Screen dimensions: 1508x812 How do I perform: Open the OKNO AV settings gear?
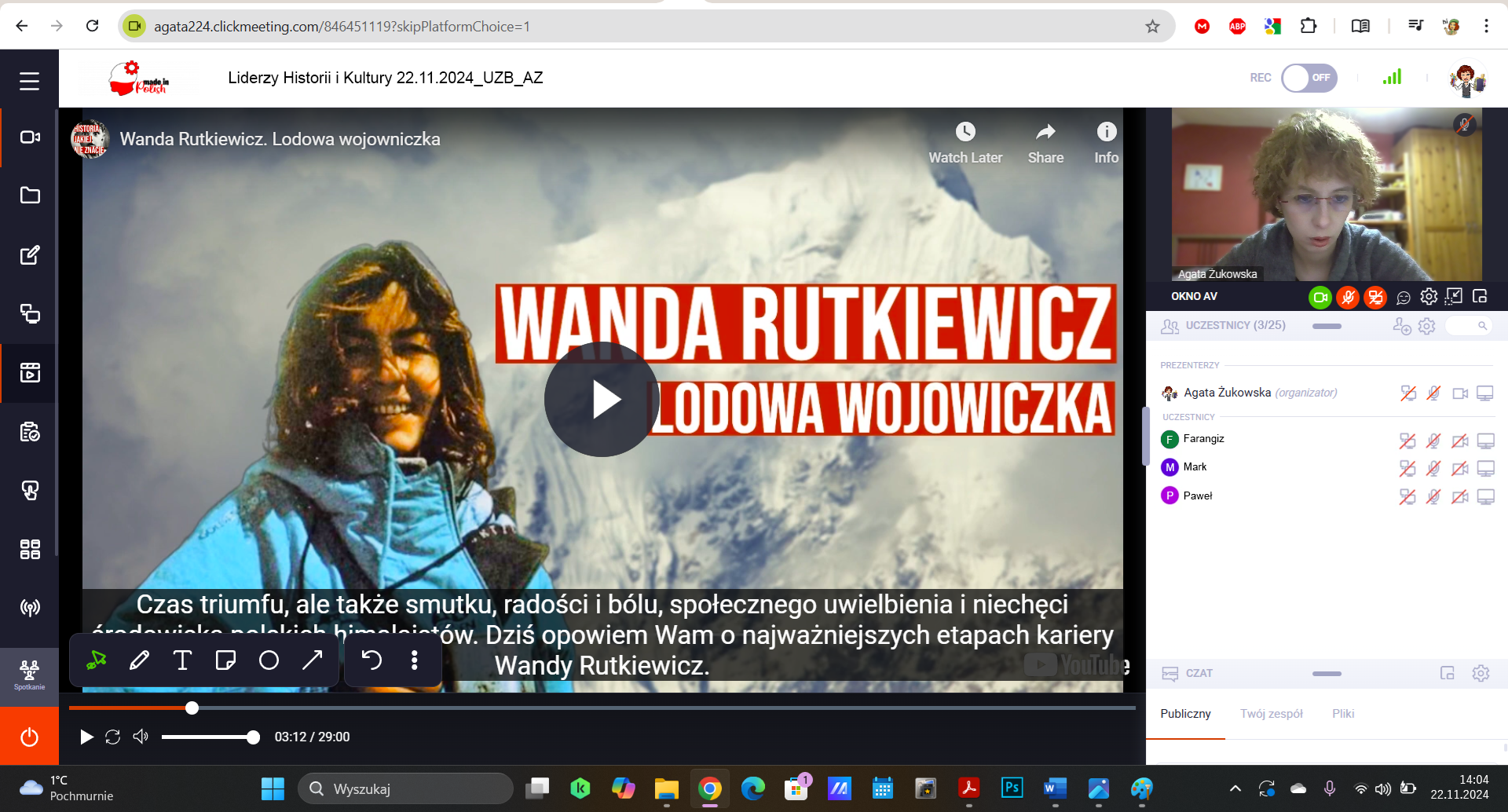(x=1429, y=297)
